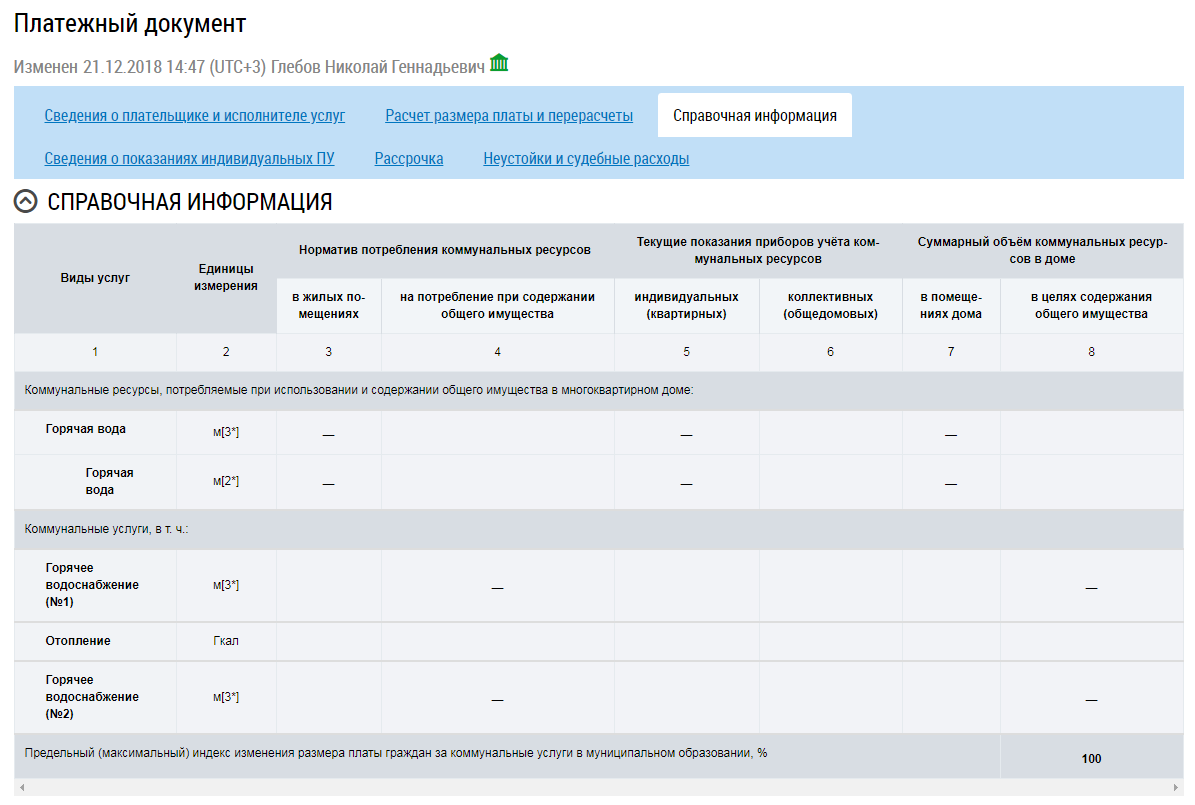Screen dimensions: 1195x805
Task: Select the active Справочная информация tab
Action: coord(755,116)
